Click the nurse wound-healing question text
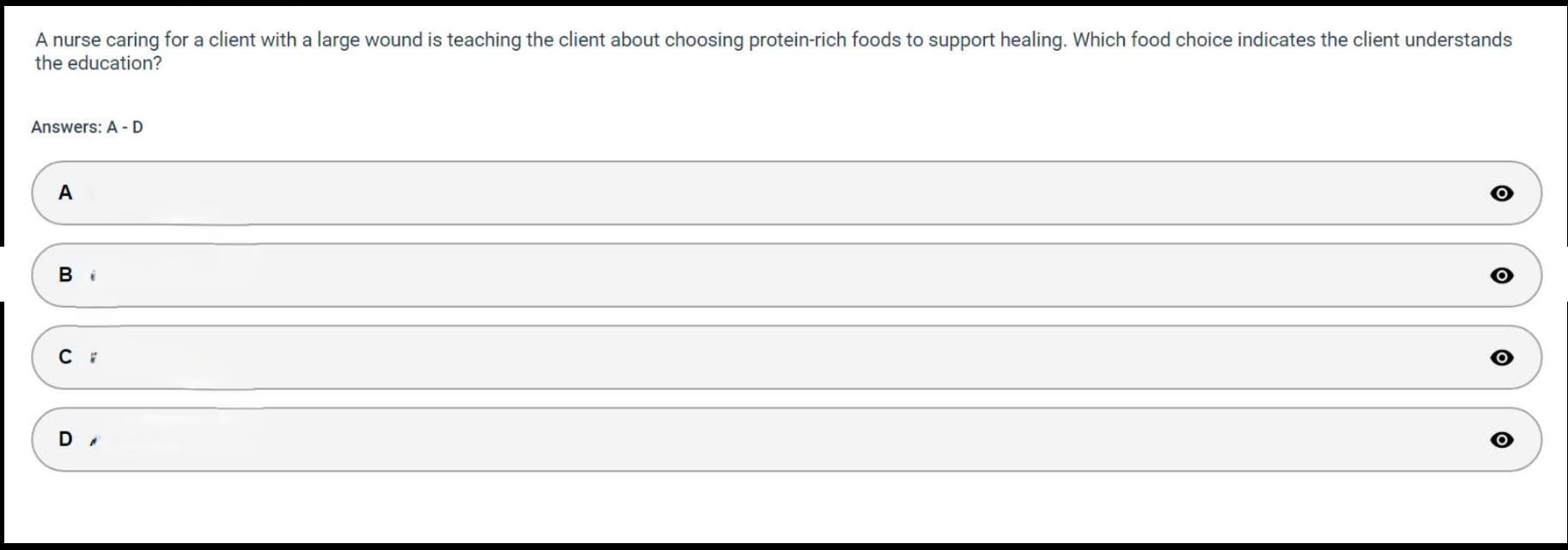The image size is (1568, 550). tap(773, 40)
